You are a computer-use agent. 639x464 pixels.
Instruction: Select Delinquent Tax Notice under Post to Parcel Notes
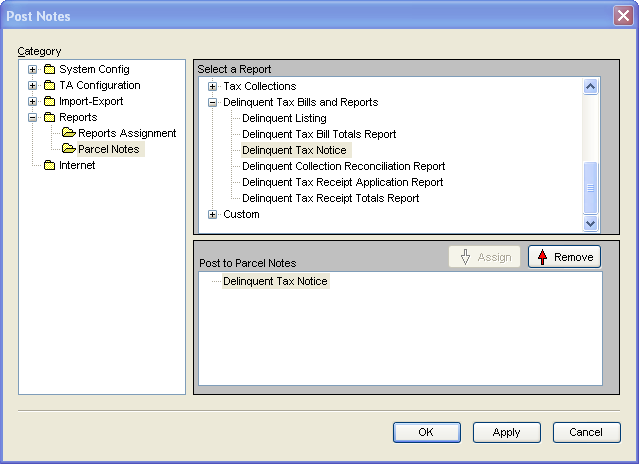coord(275,281)
